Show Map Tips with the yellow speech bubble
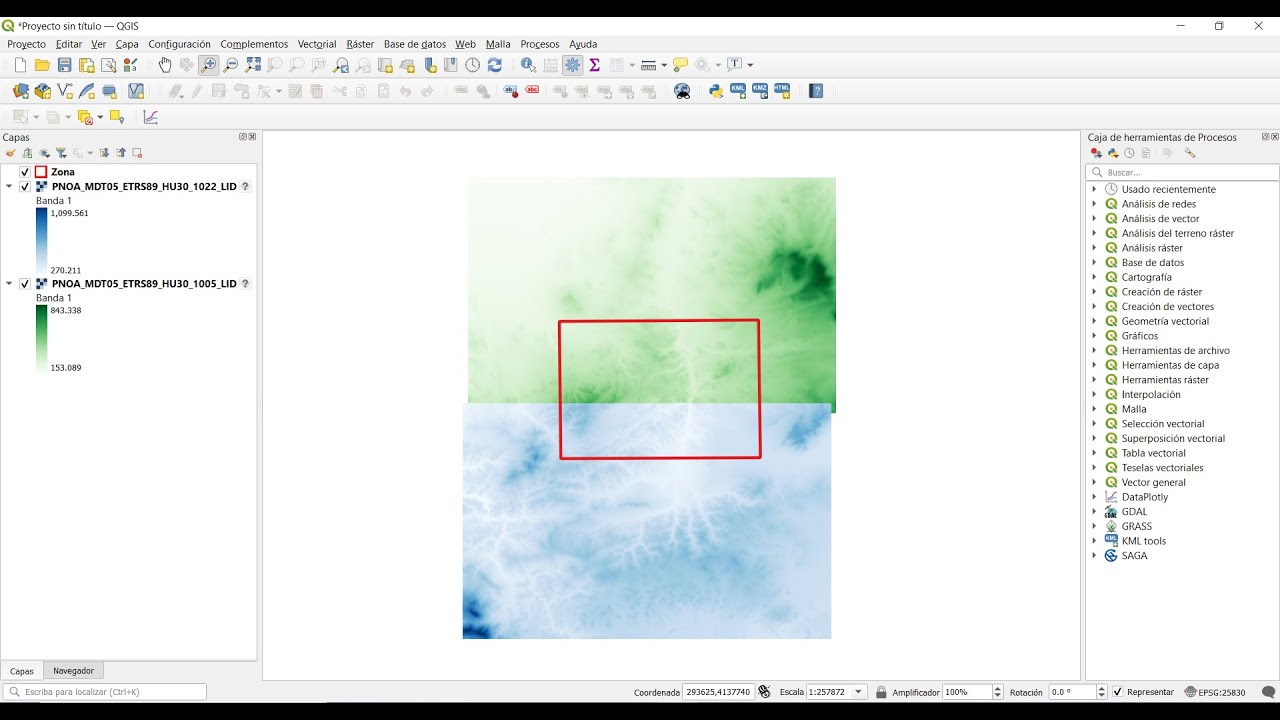The width and height of the screenshot is (1280, 720). 681,65
